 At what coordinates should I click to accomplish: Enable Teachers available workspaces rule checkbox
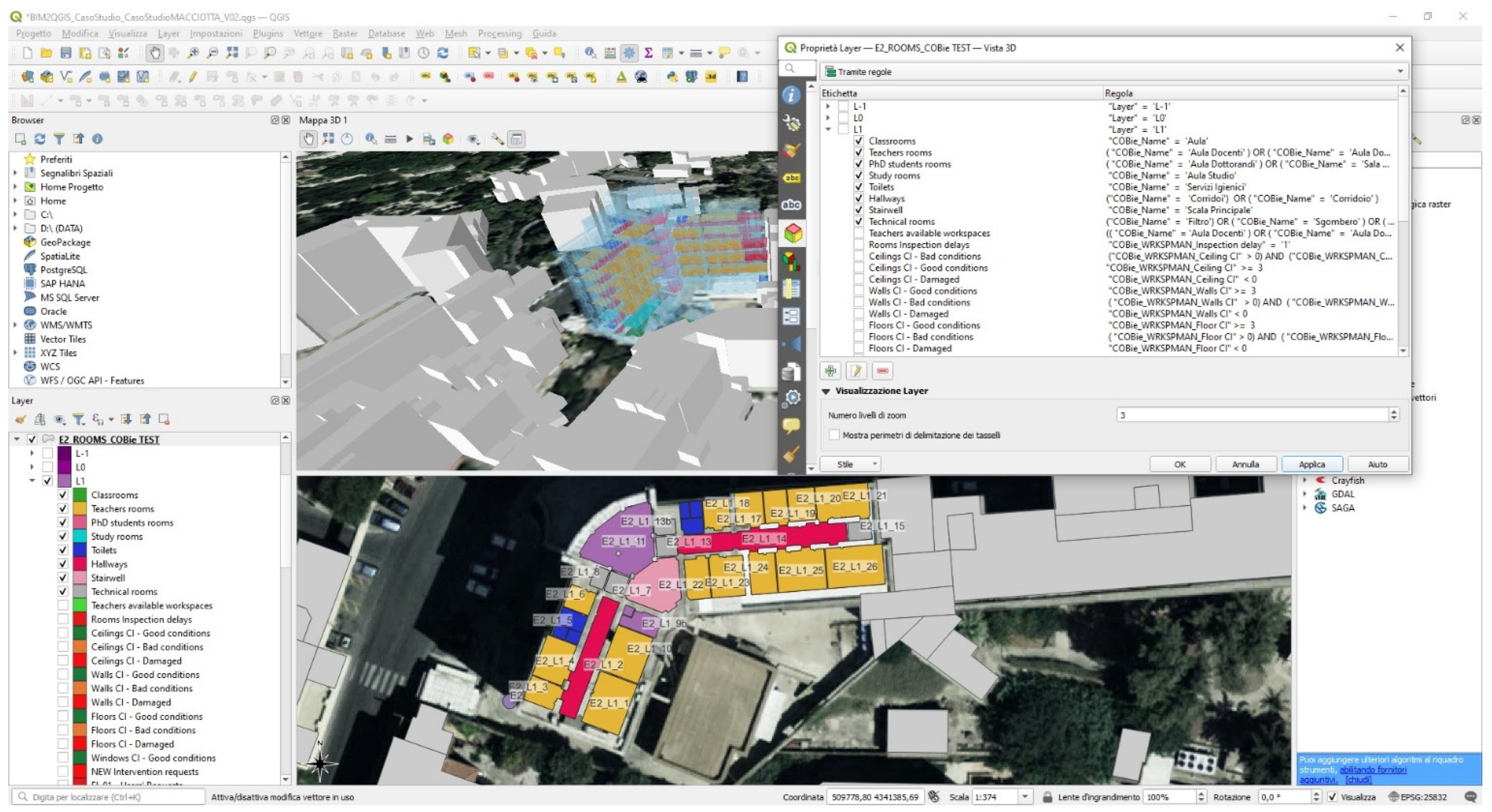point(858,233)
